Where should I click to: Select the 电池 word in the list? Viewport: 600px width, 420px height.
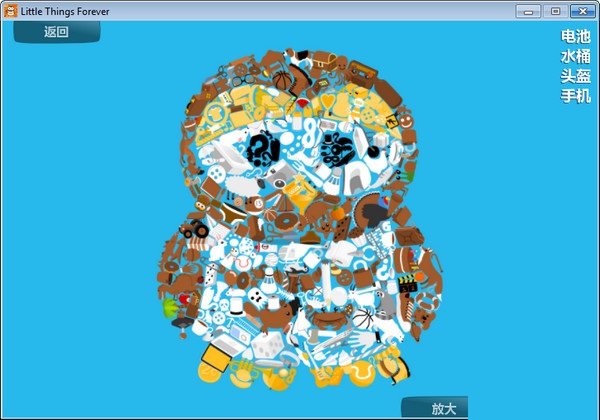pyautogui.click(x=576, y=37)
